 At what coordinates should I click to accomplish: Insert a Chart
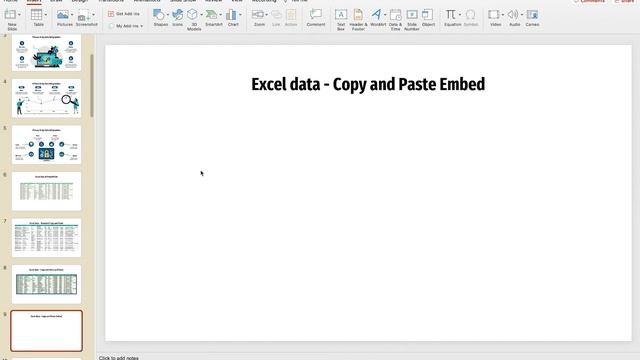tap(231, 15)
